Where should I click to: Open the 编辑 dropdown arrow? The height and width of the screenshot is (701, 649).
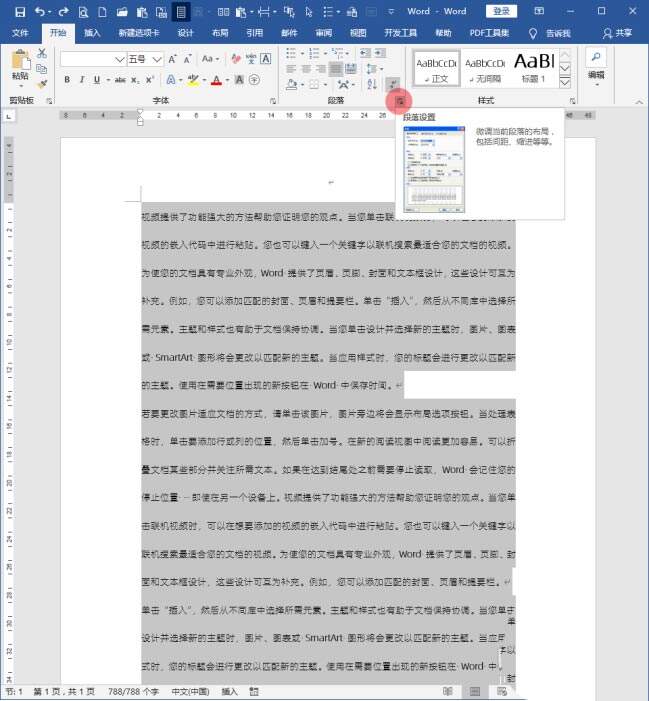click(596, 84)
